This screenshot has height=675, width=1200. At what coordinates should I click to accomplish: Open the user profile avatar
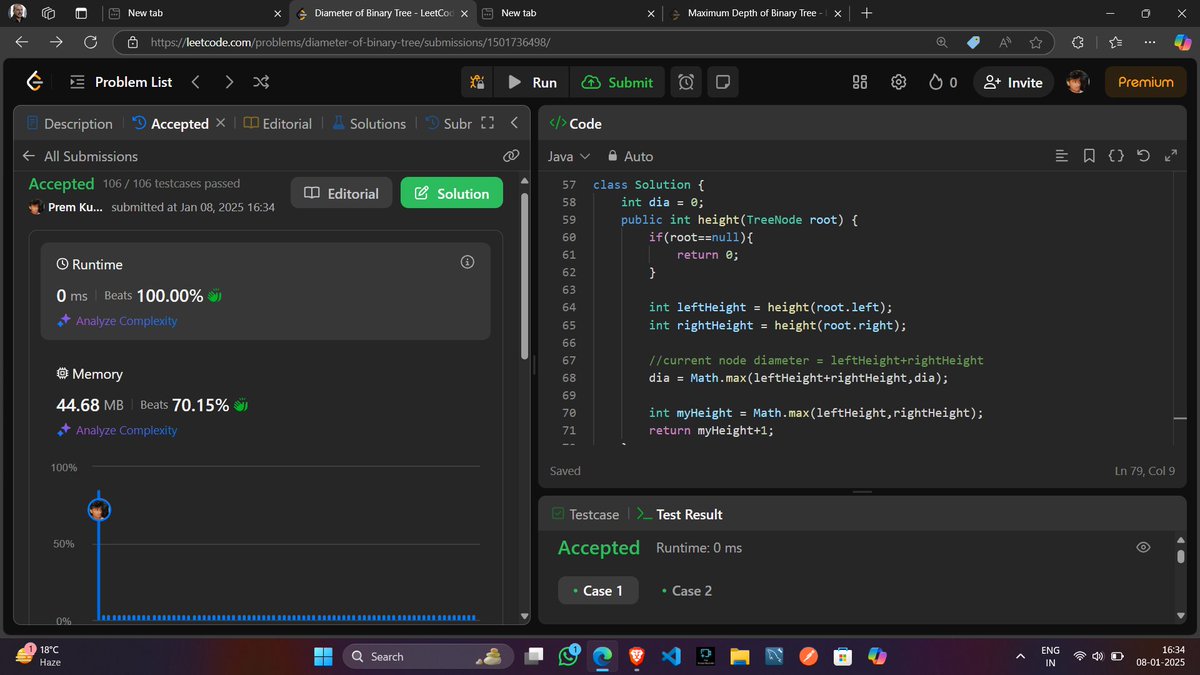[x=1077, y=82]
